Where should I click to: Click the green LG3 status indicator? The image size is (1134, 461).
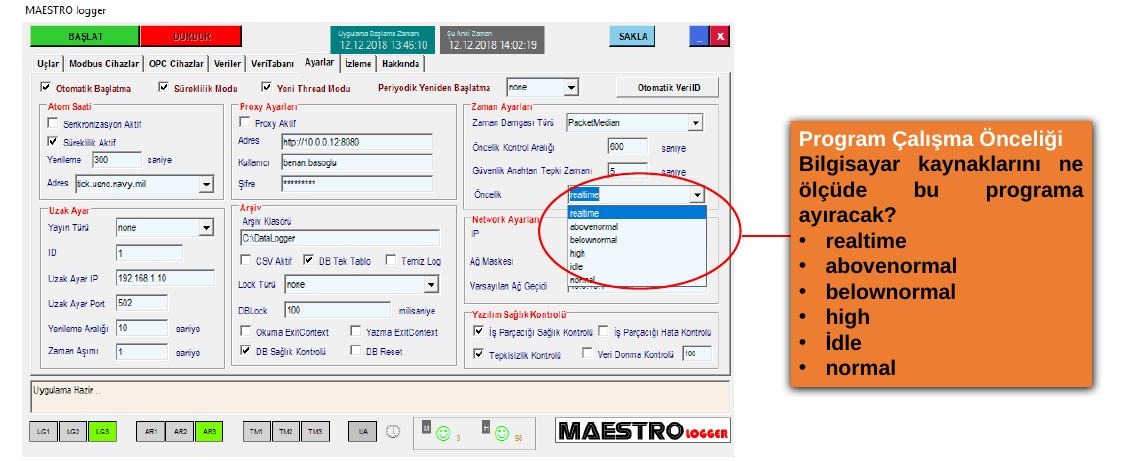click(102, 431)
